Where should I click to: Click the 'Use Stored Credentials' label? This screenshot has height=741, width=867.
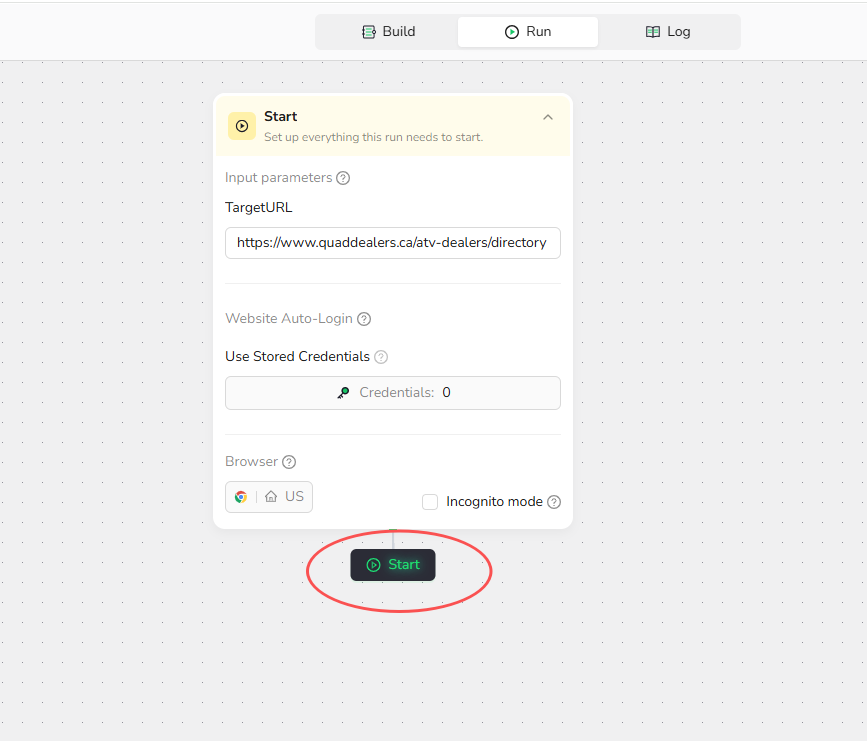297,357
